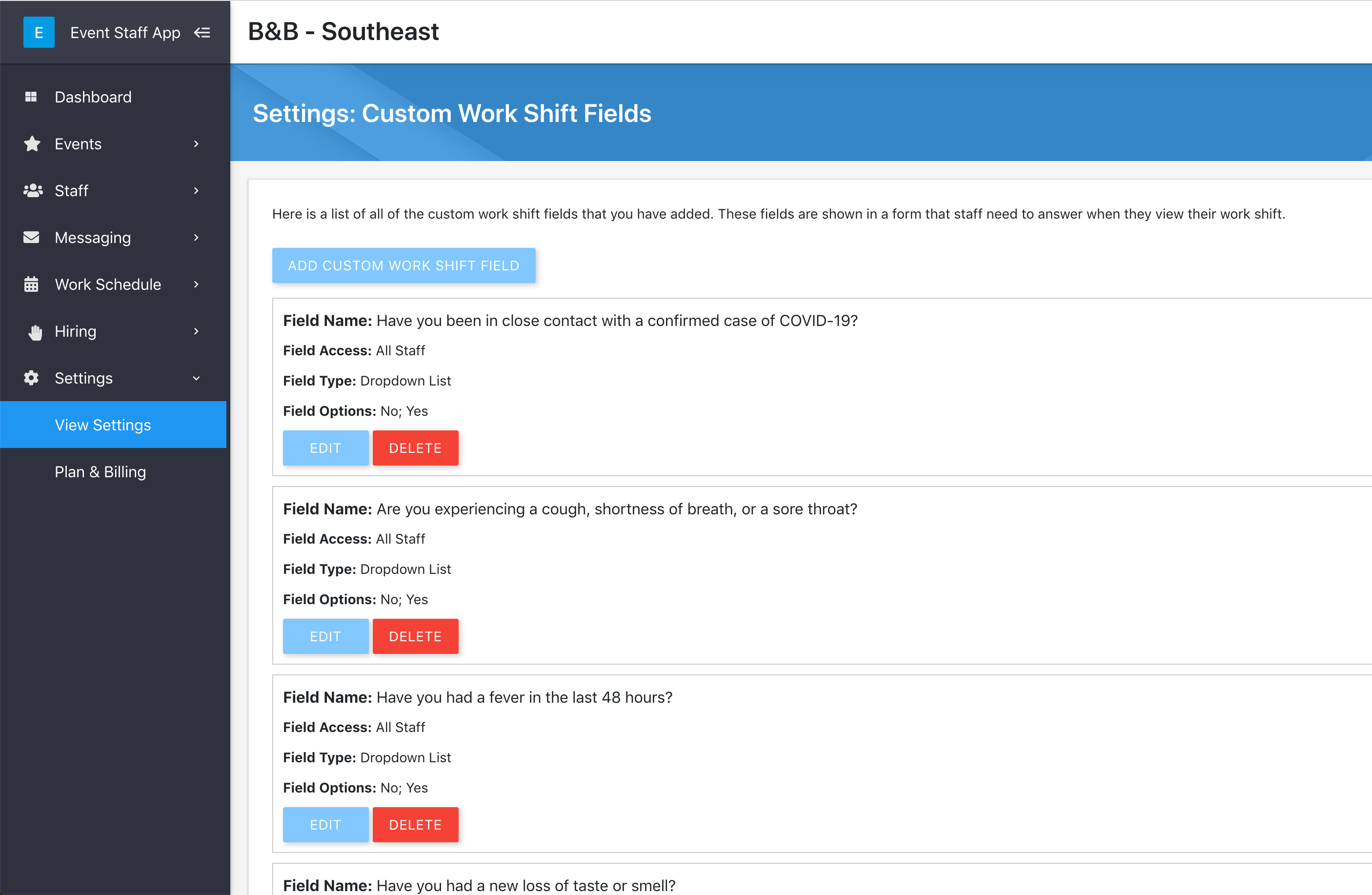Expand the Events submenu chevron

(x=196, y=143)
